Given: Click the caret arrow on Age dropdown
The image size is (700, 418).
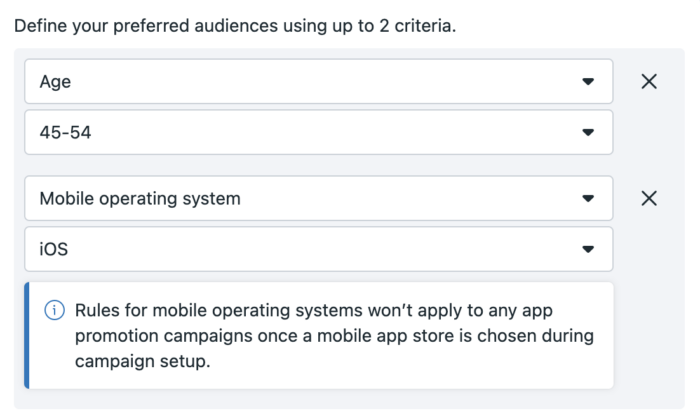Looking at the screenshot, I should tap(588, 81).
